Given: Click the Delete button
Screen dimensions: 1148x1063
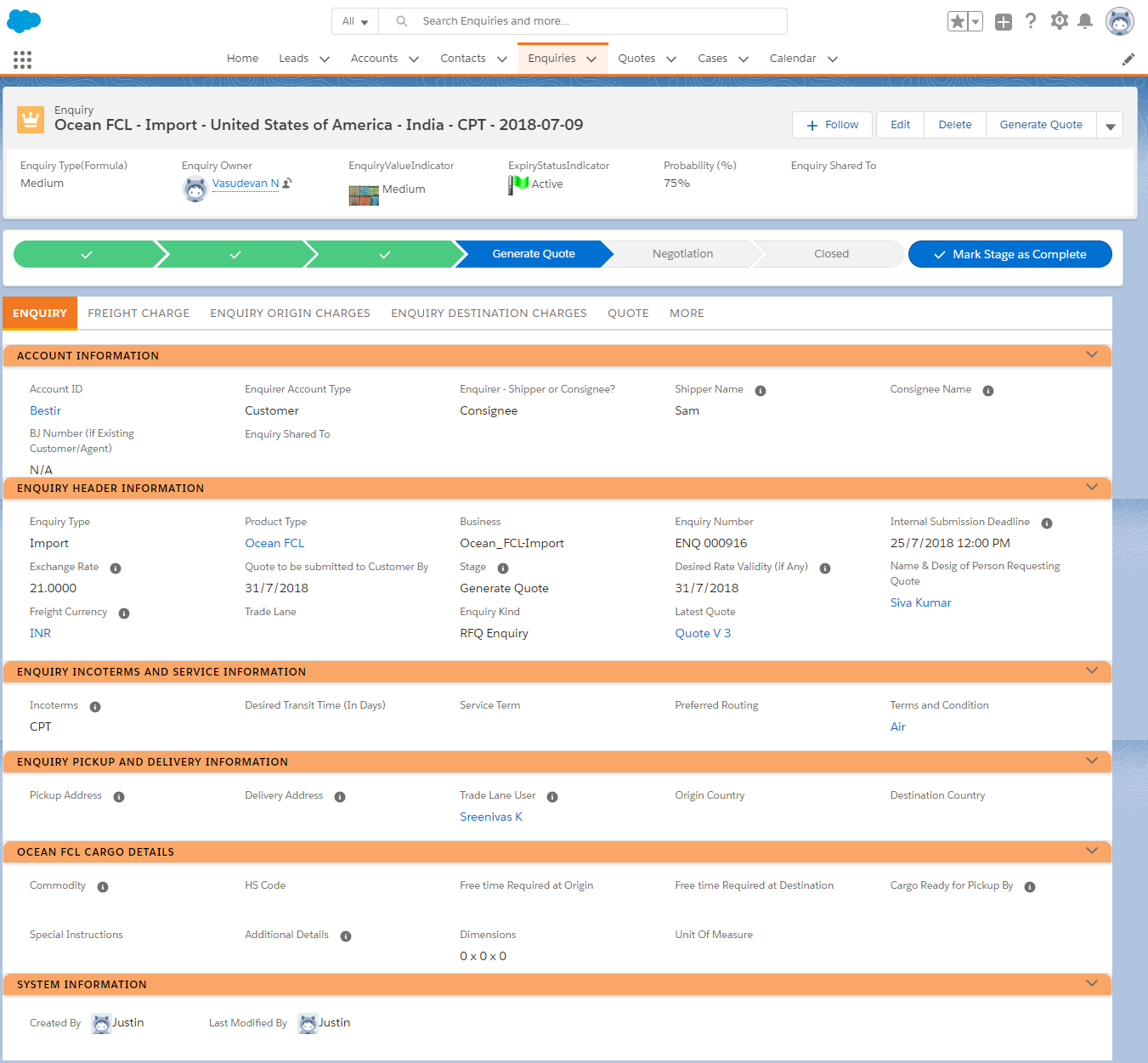Looking at the screenshot, I should (x=955, y=125).
